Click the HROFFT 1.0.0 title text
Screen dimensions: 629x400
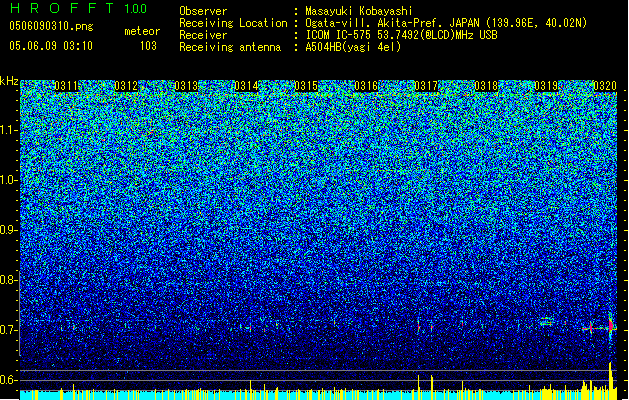pyautogui.click(x=78, y=8)
